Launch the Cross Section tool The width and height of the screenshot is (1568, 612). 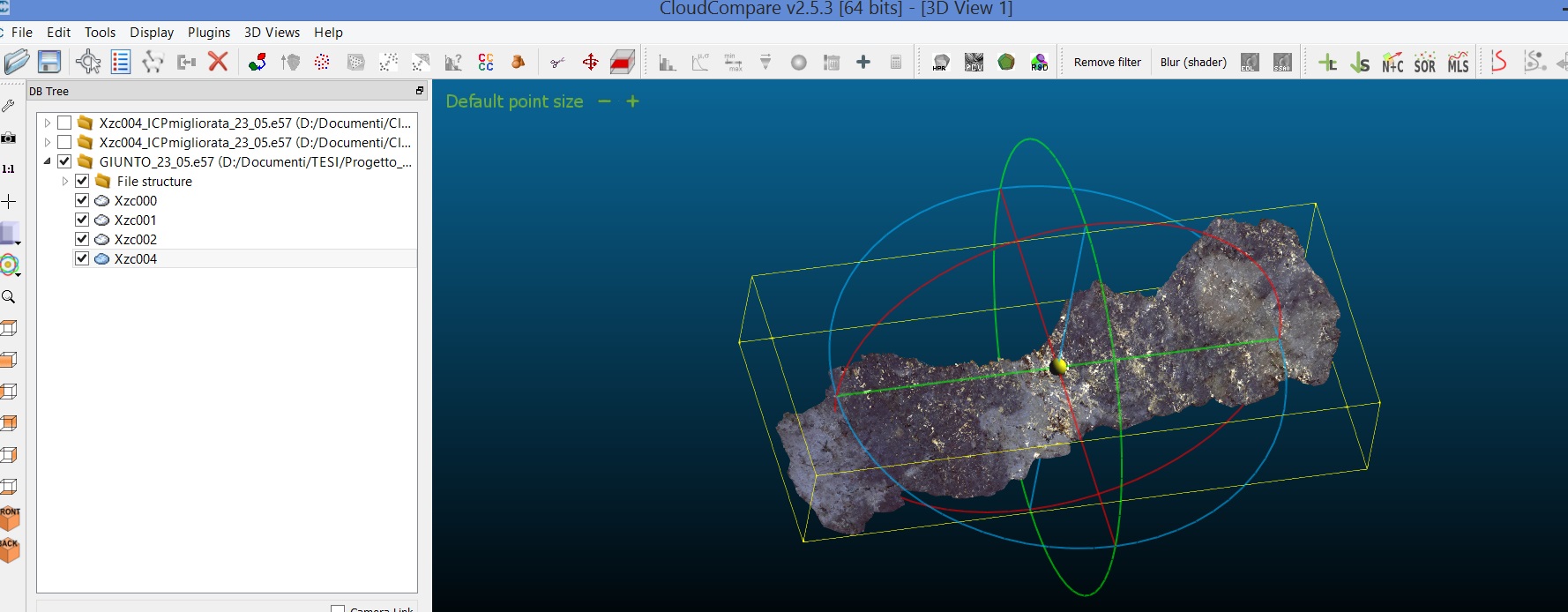point(623,62)
